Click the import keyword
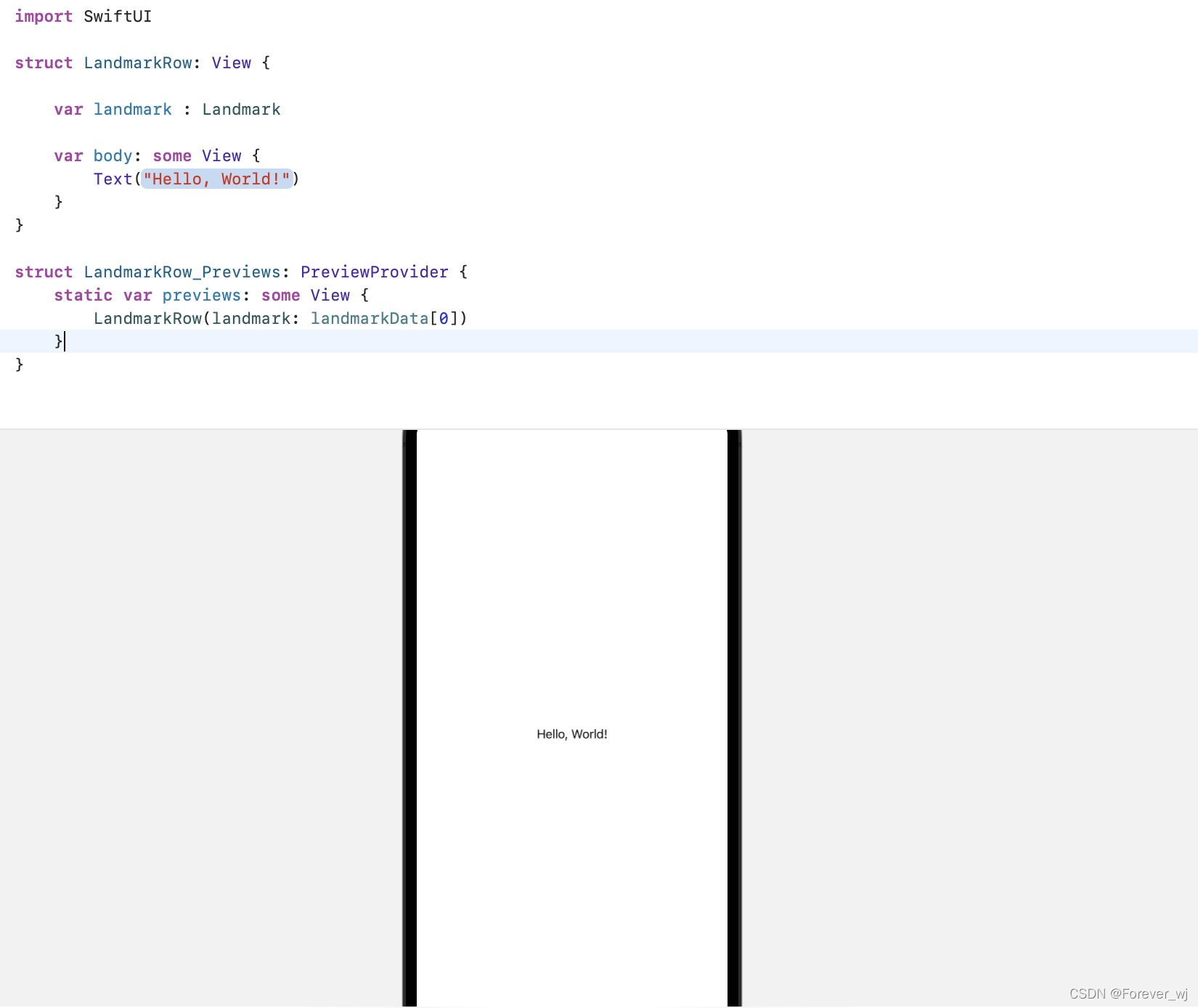 tap(44, 17)
